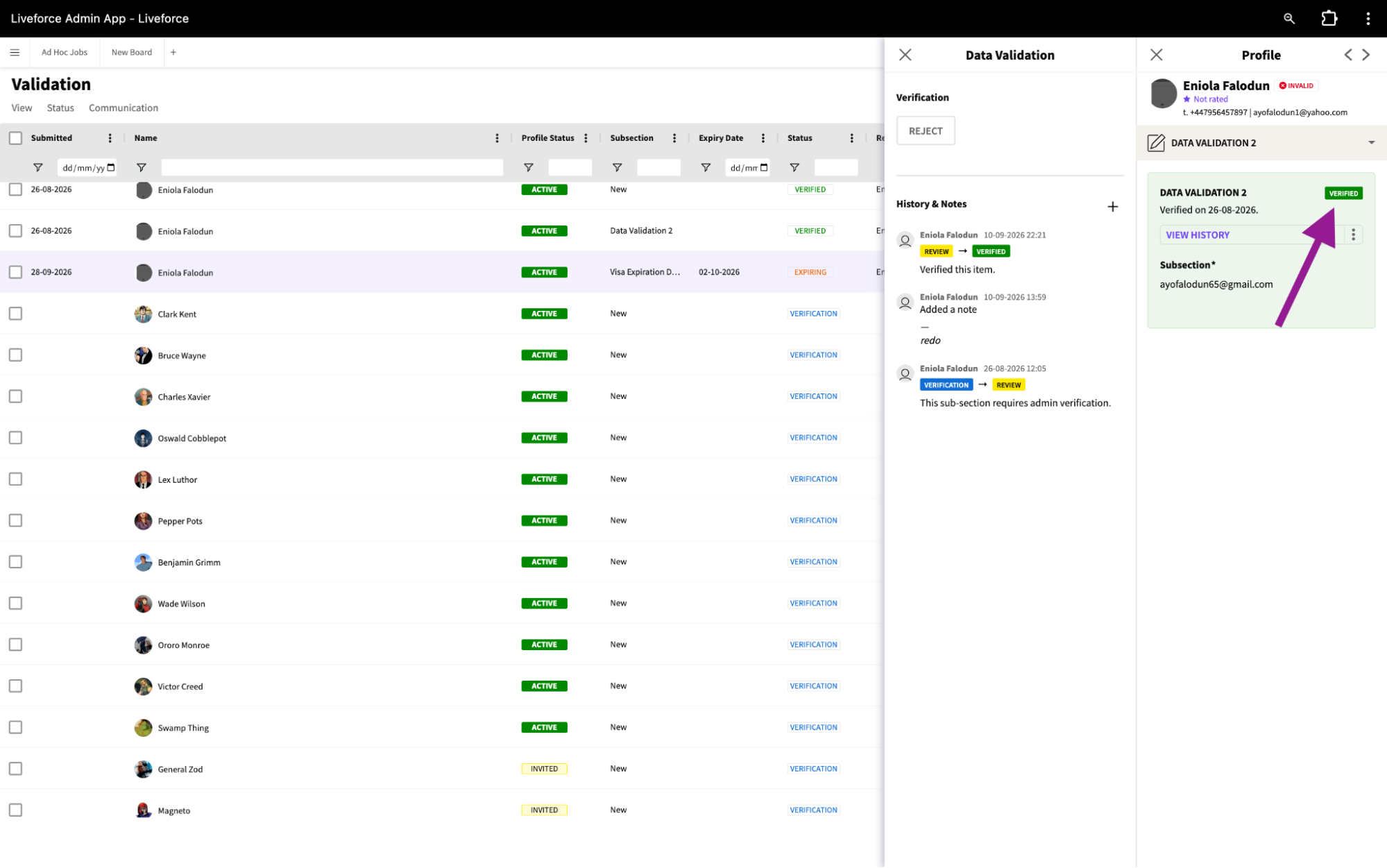Open Status column options menu

point(851,138)
